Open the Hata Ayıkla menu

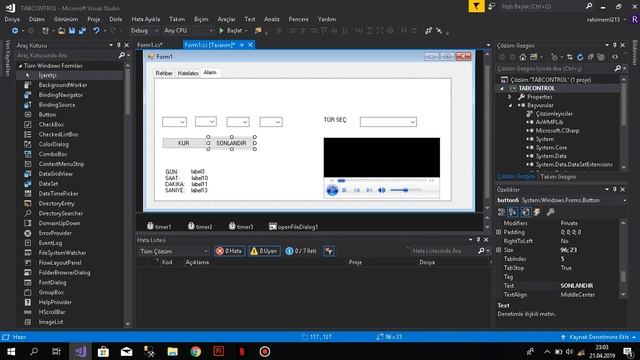coord(146,19)
